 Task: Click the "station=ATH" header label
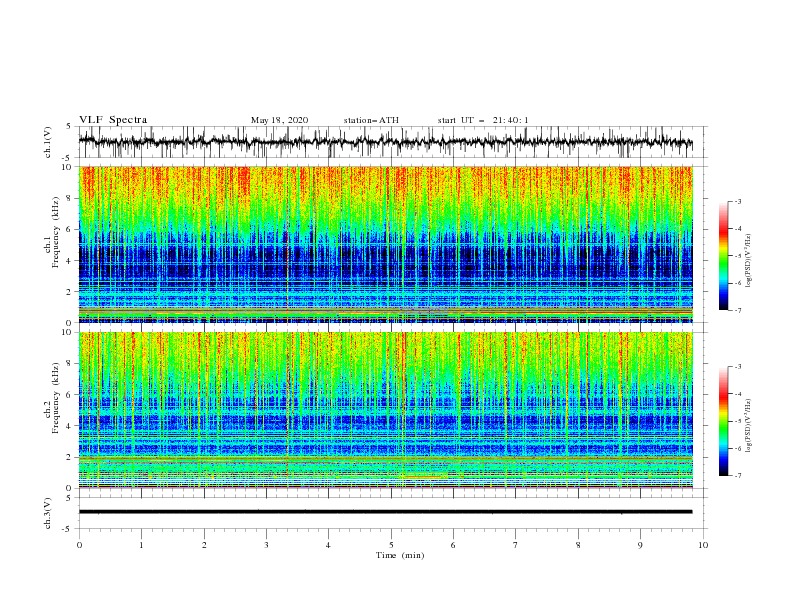coord(371,120)
